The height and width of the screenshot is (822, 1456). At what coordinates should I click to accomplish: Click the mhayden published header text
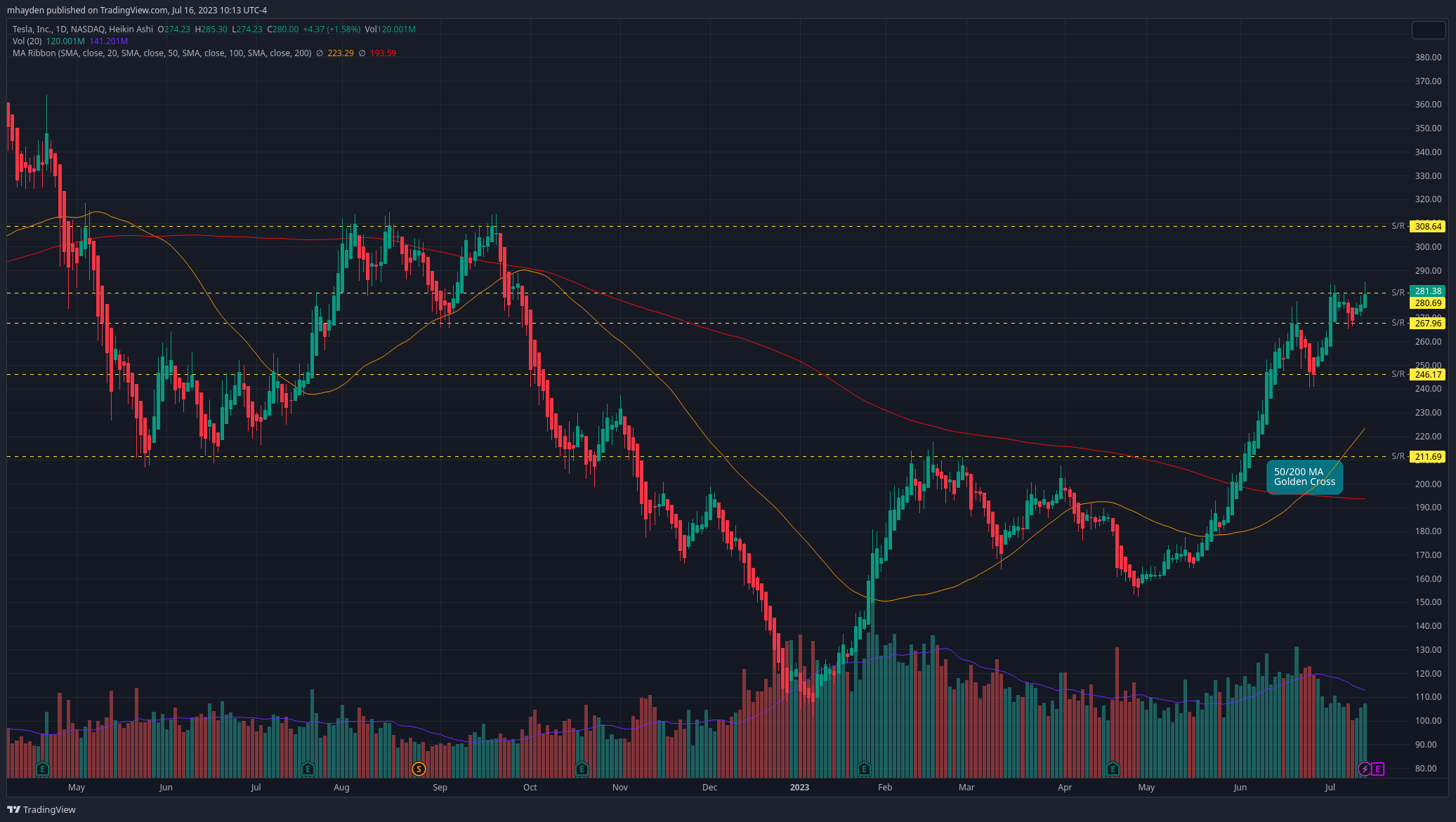pos(137,10)
